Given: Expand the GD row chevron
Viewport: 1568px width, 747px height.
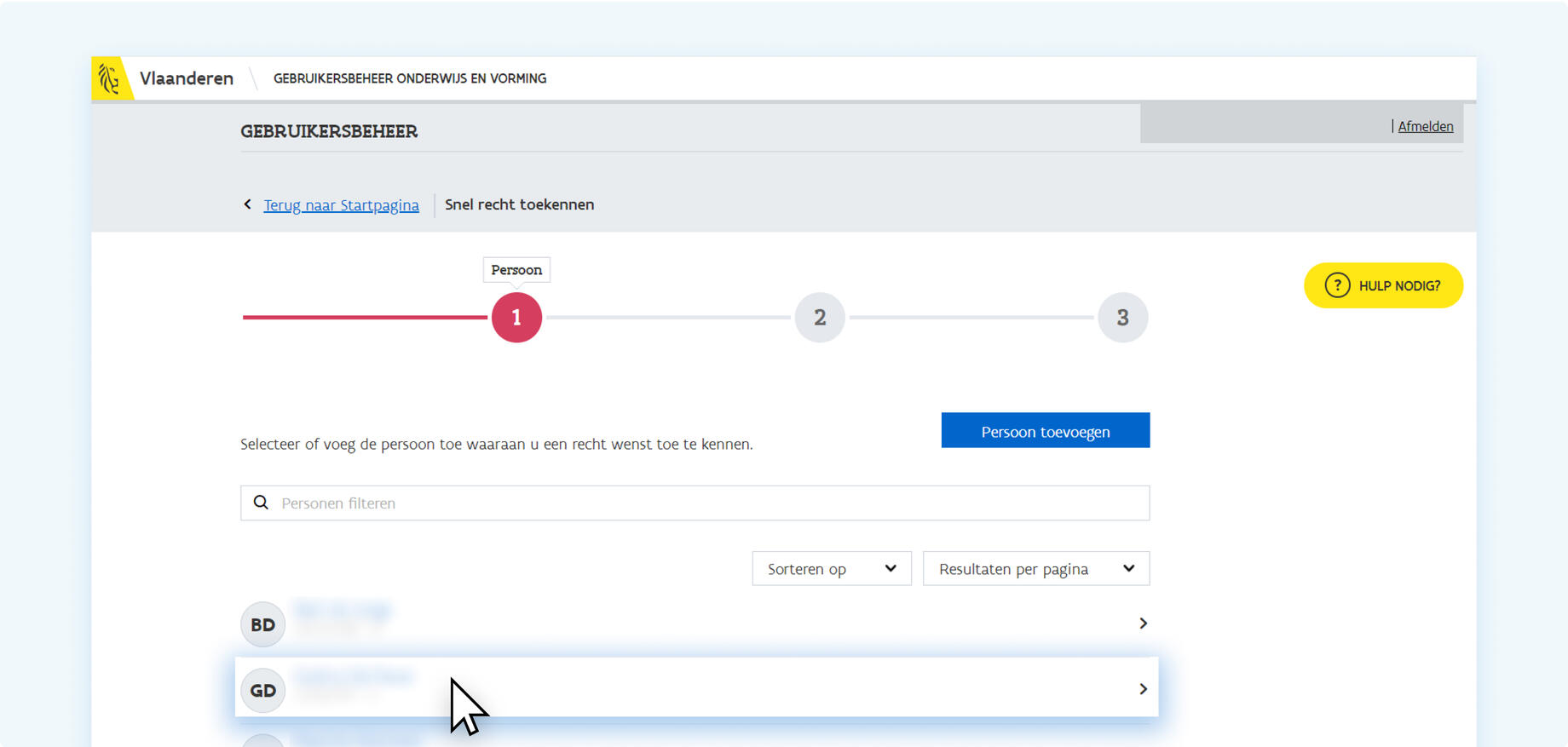Looking at the screenshot, I should point(1143,689).
